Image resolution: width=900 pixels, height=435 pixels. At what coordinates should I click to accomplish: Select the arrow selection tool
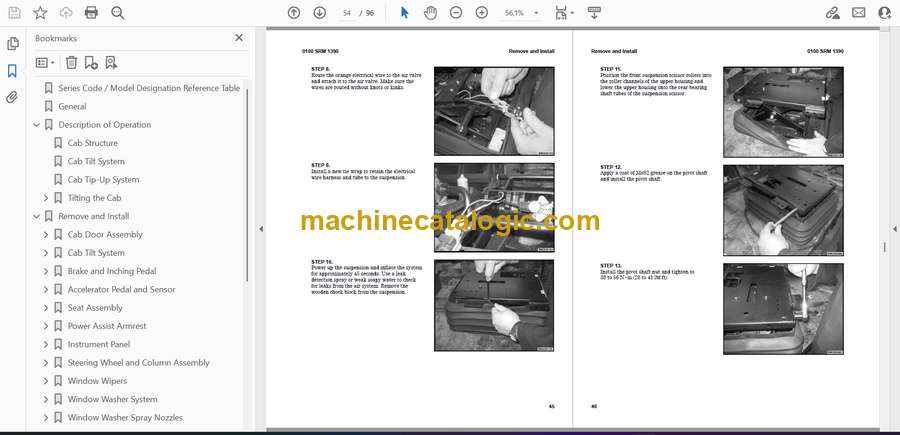pos(405,13)
